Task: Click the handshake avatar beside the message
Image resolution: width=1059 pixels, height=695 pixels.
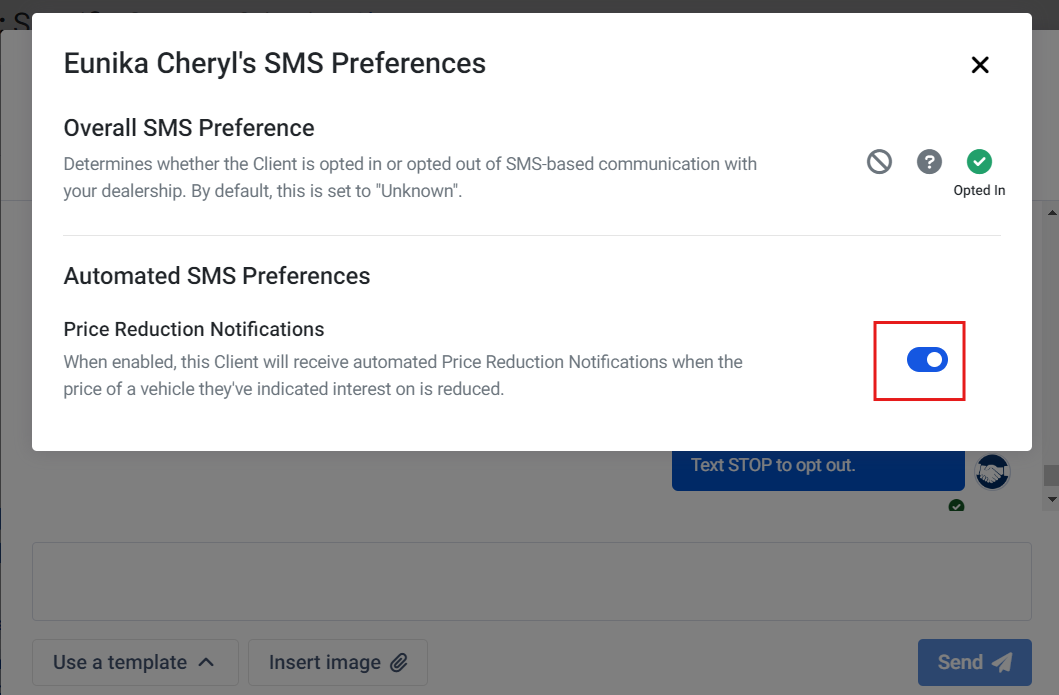Action: (x=991, y=472)
